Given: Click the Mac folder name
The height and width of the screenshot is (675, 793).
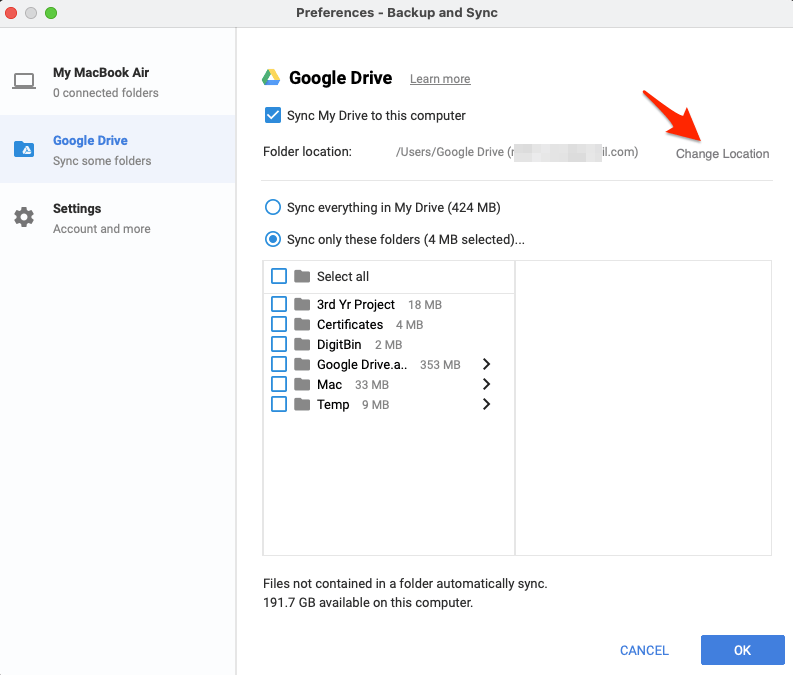Looking at the screenshot, I should [329, 385].
